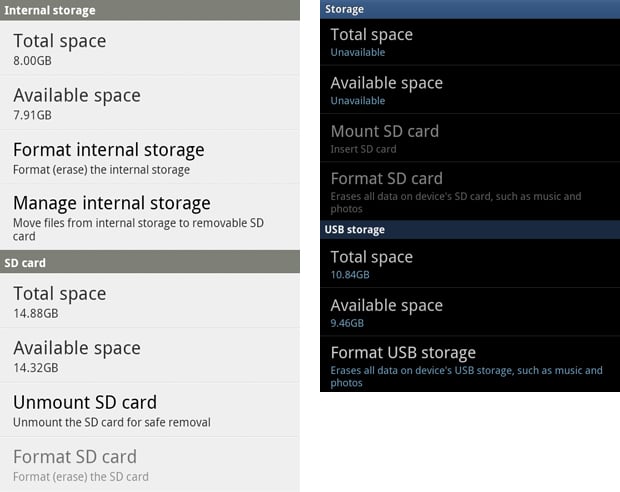Click the USB storage section header
The image size is (620, 492).
click(x=470, y=229)
